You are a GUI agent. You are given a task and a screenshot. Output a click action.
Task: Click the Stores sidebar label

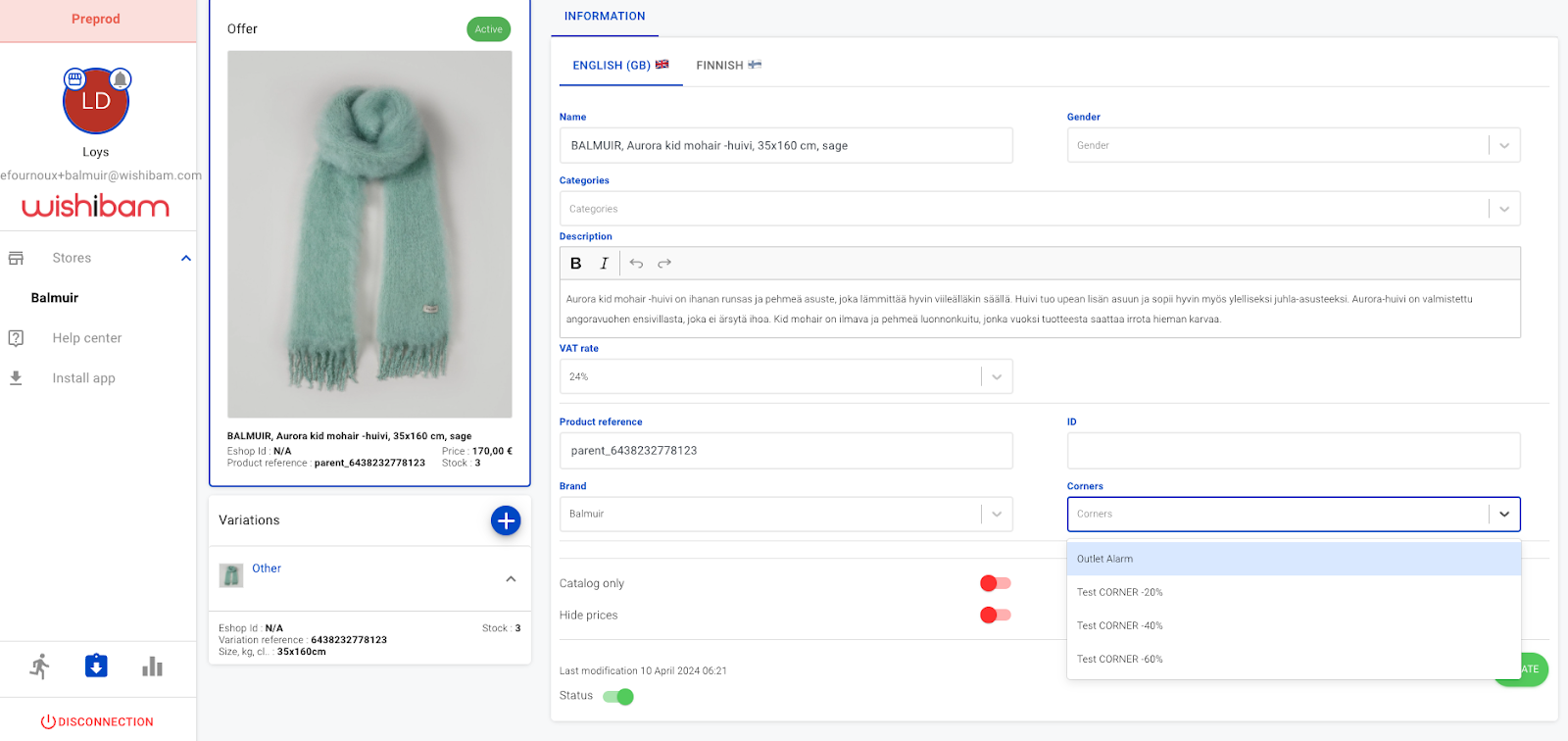[72, 258]
